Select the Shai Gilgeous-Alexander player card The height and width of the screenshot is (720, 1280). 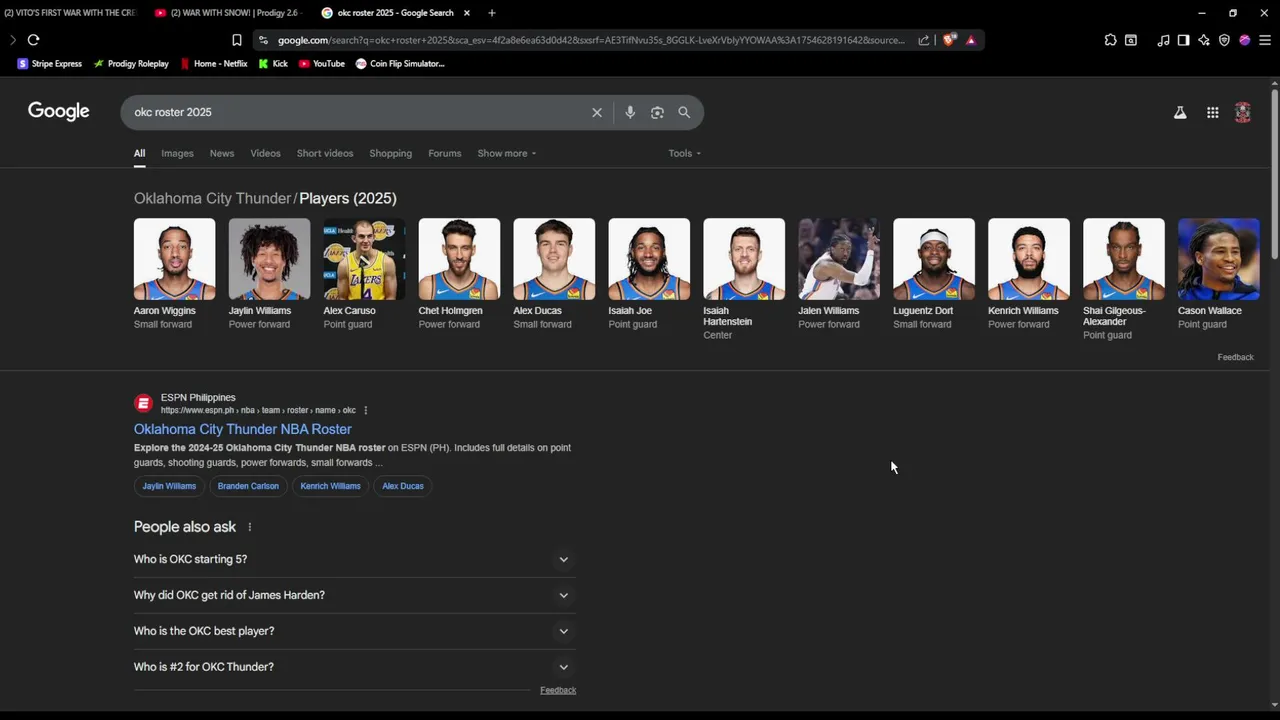(x=1123, y=279)
